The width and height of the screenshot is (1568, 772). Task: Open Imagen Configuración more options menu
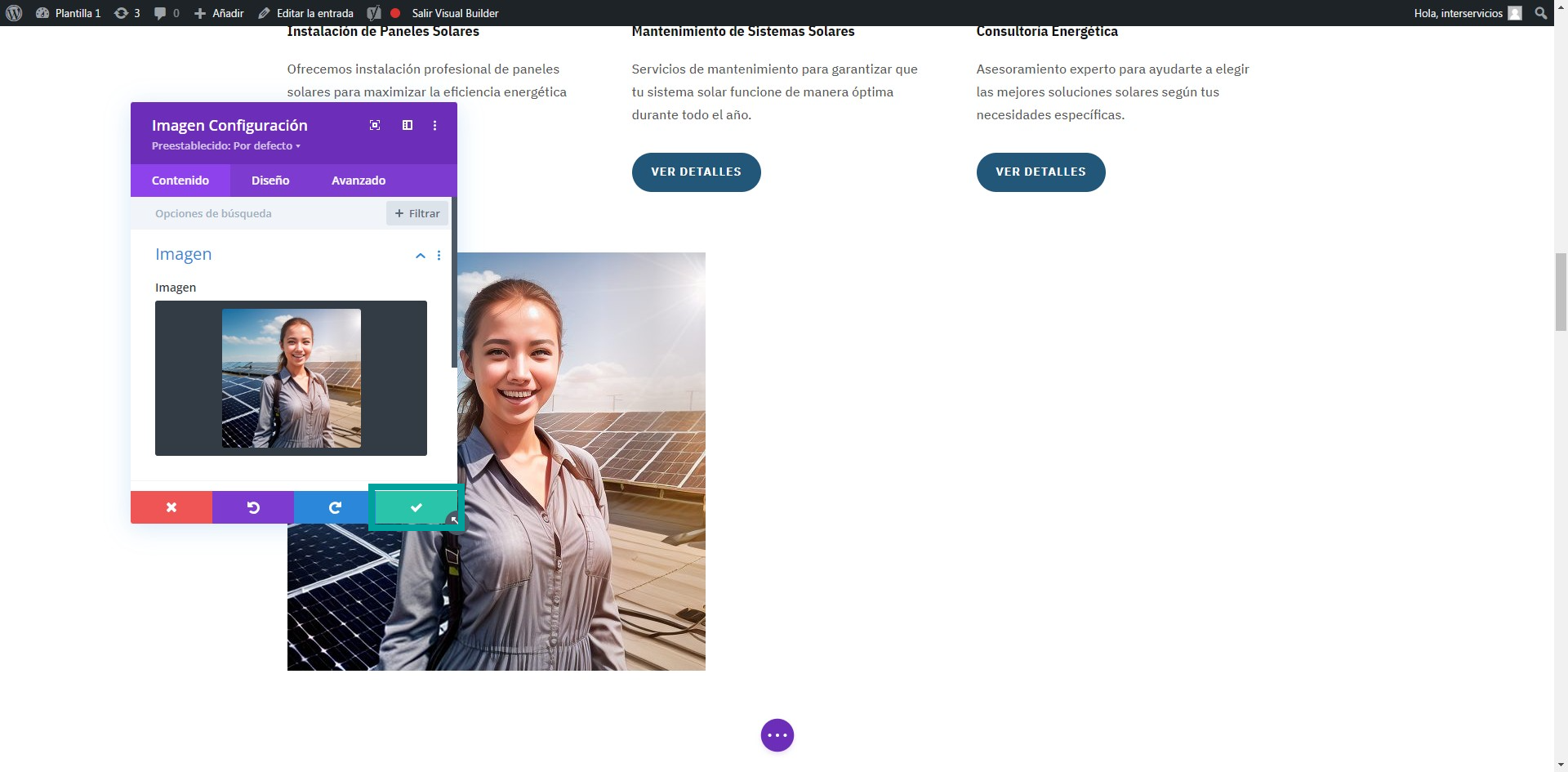pyautogui.click(x=434, y=125)
